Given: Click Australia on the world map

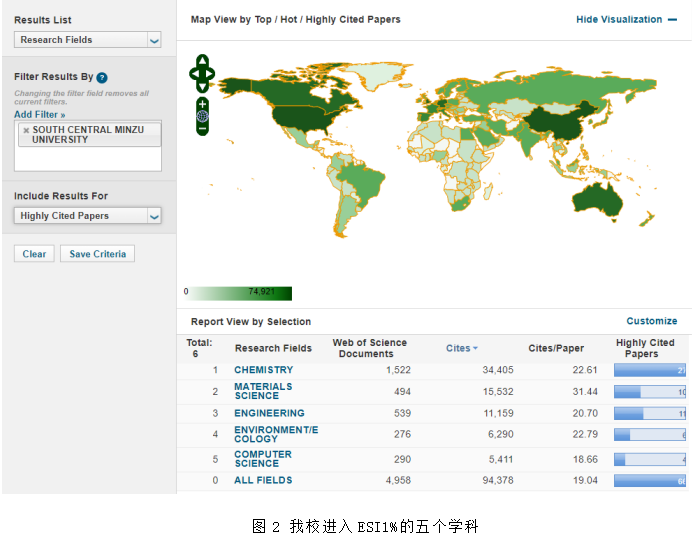Looking at the screenshot, I should point(597,201).
